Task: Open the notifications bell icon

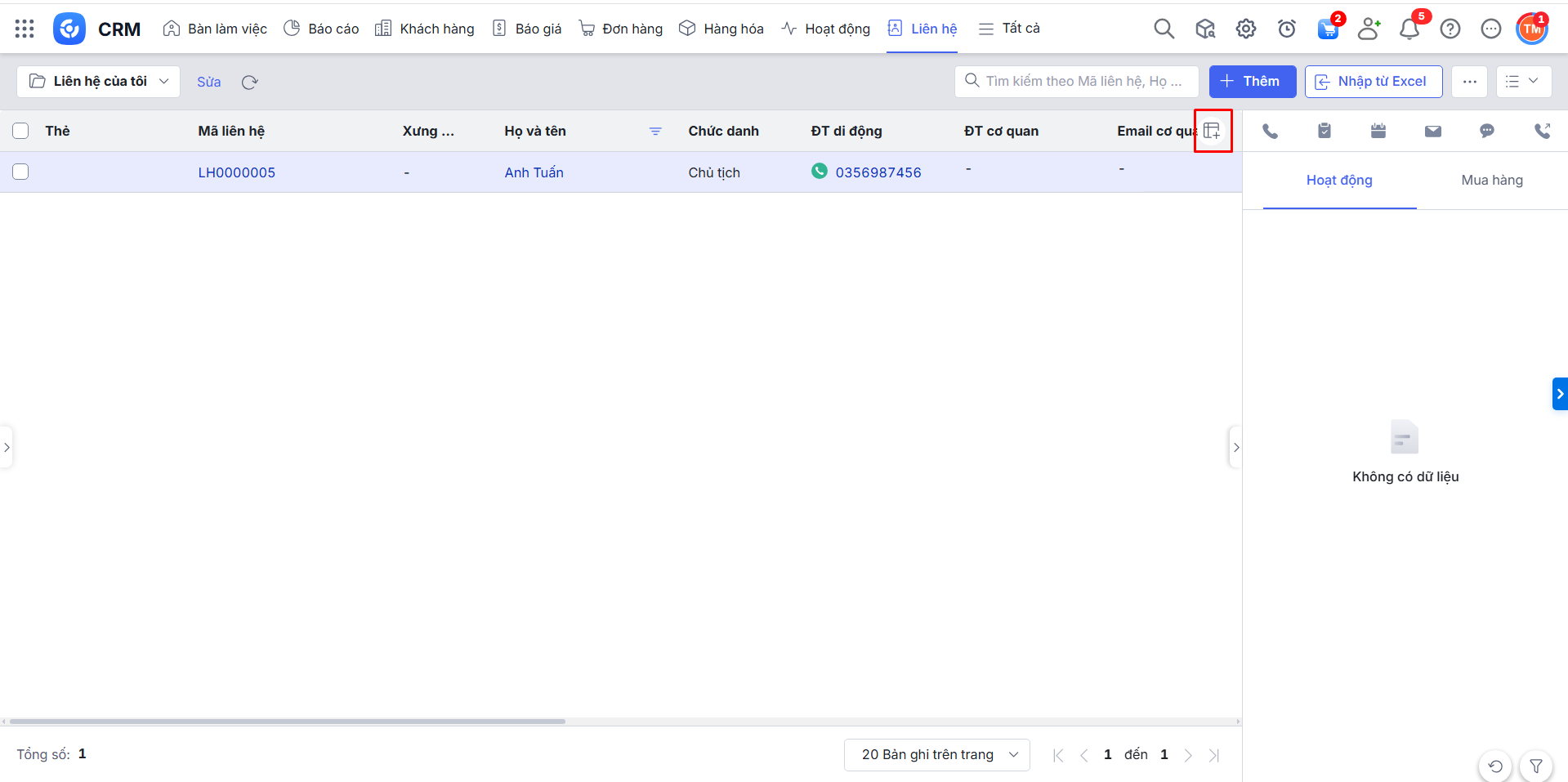Action: tap(1409, 29)
